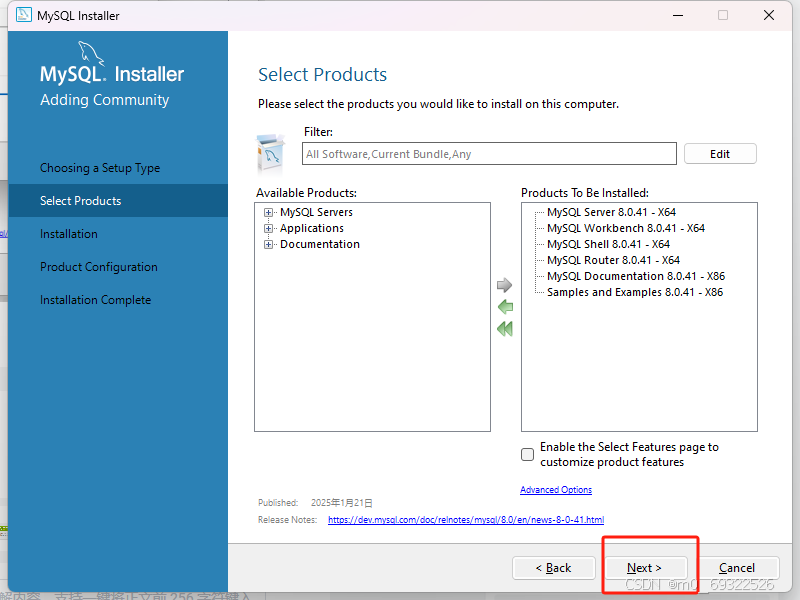Image resolution: width=800 pixels, height=600 pixels.
Task: Select Samples and Examples 8.0.41 - X86
Action: 635,292
